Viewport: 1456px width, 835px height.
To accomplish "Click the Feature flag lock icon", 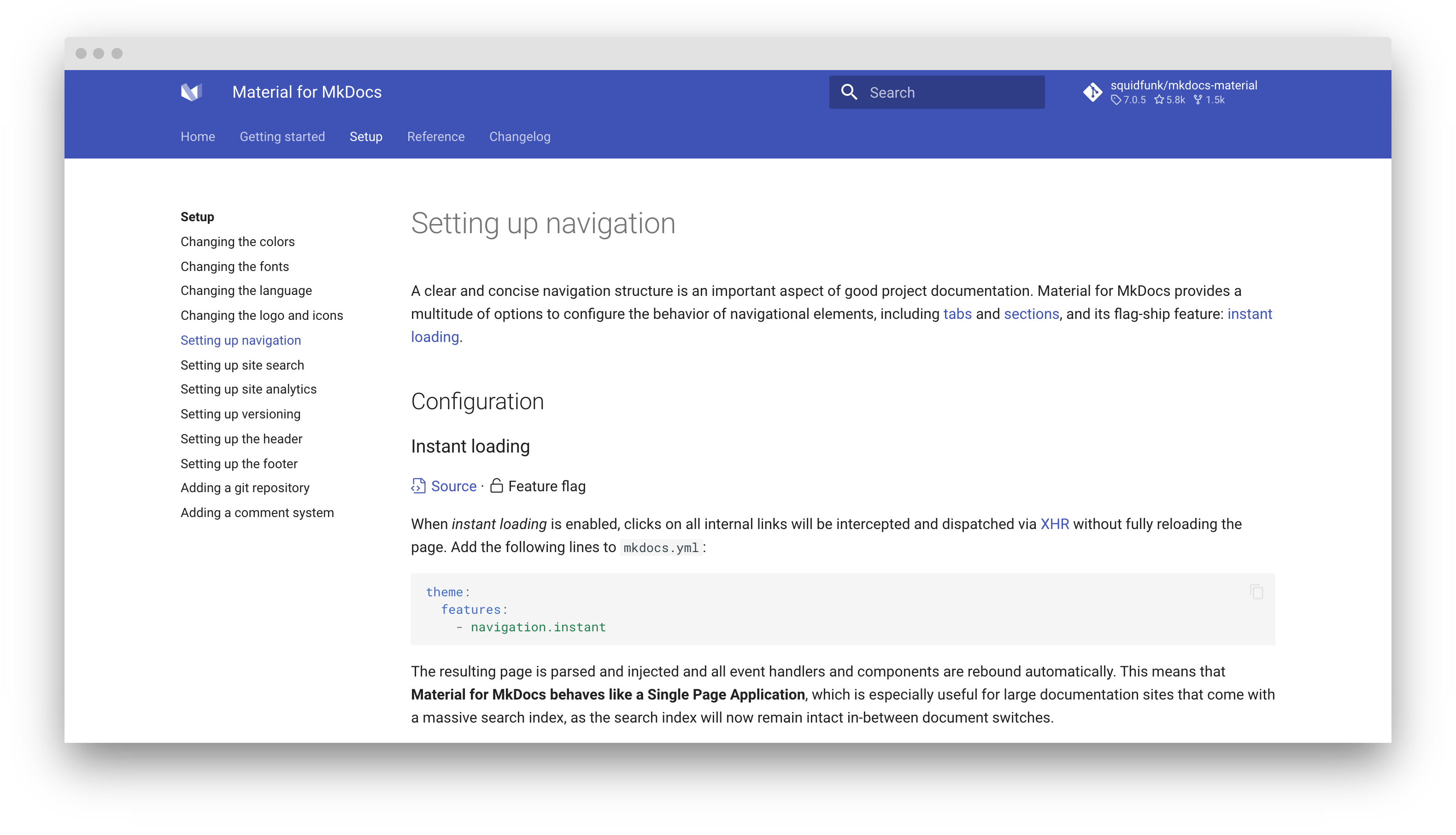I will pos(496,486).
